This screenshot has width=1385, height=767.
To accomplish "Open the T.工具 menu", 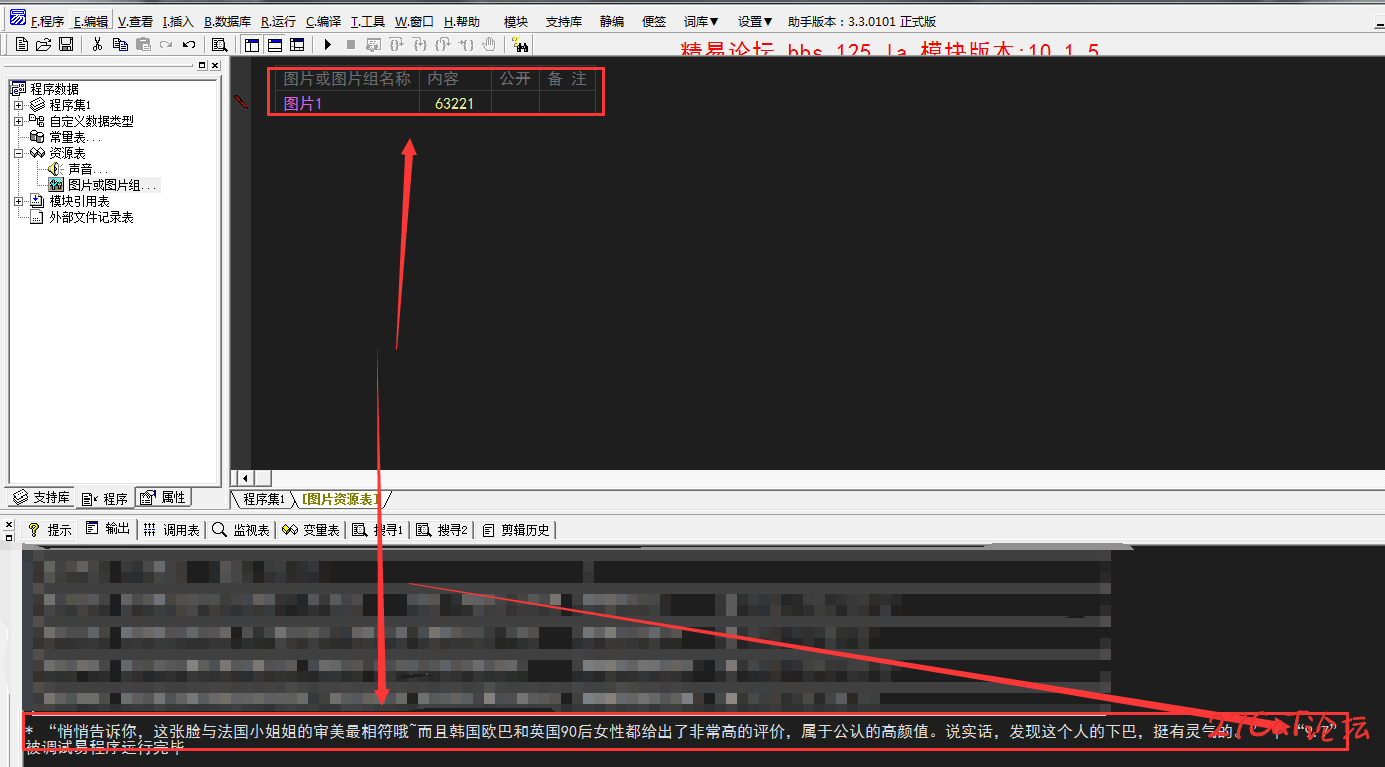I will (x=368, y=21).
